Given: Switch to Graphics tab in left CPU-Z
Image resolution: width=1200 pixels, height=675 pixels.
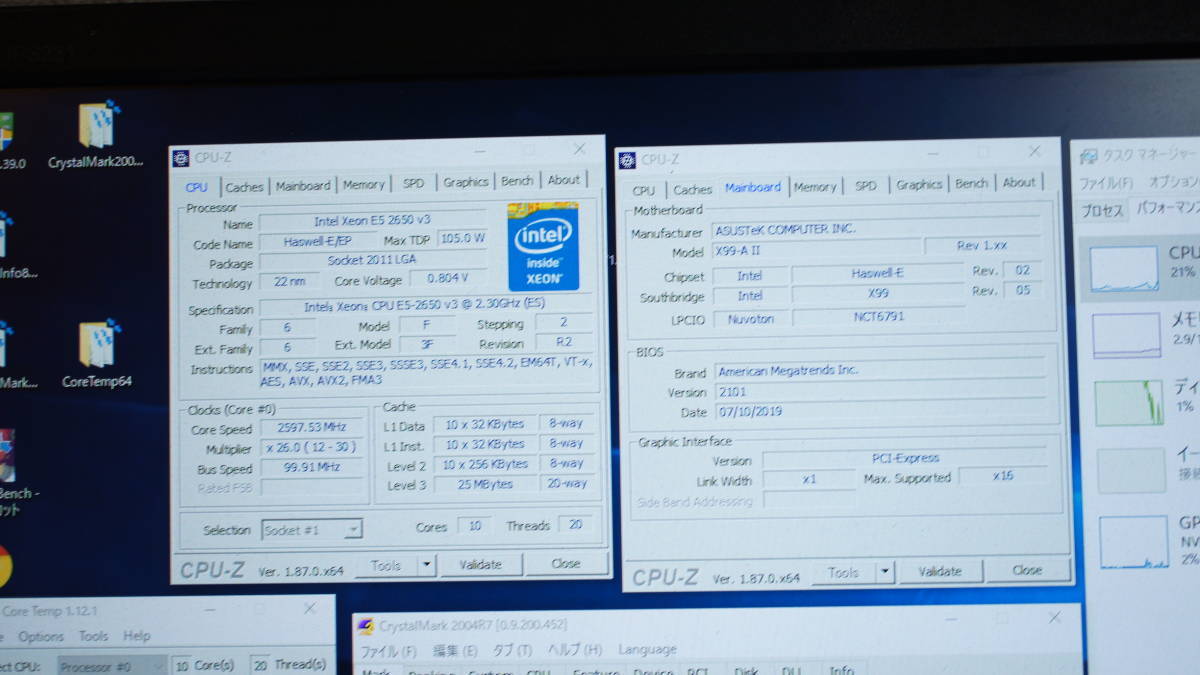Looking at the screenshot, I should point(466,182).
